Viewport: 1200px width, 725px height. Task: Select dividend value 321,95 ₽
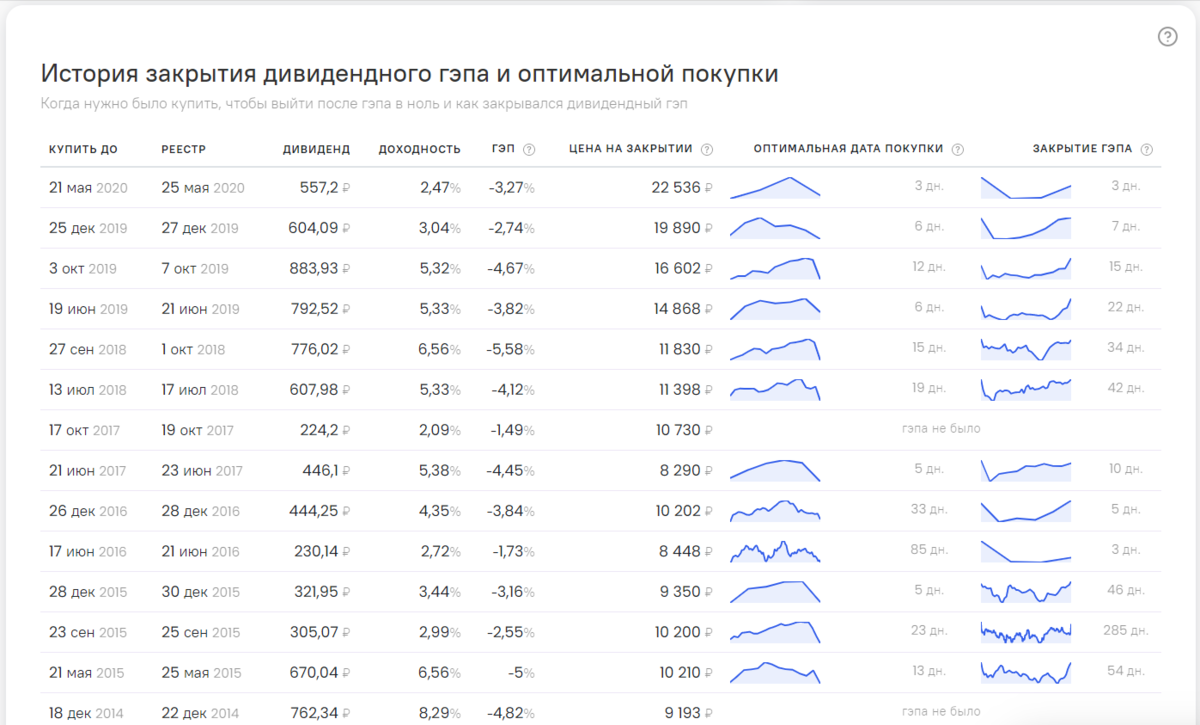coord(321,593)
